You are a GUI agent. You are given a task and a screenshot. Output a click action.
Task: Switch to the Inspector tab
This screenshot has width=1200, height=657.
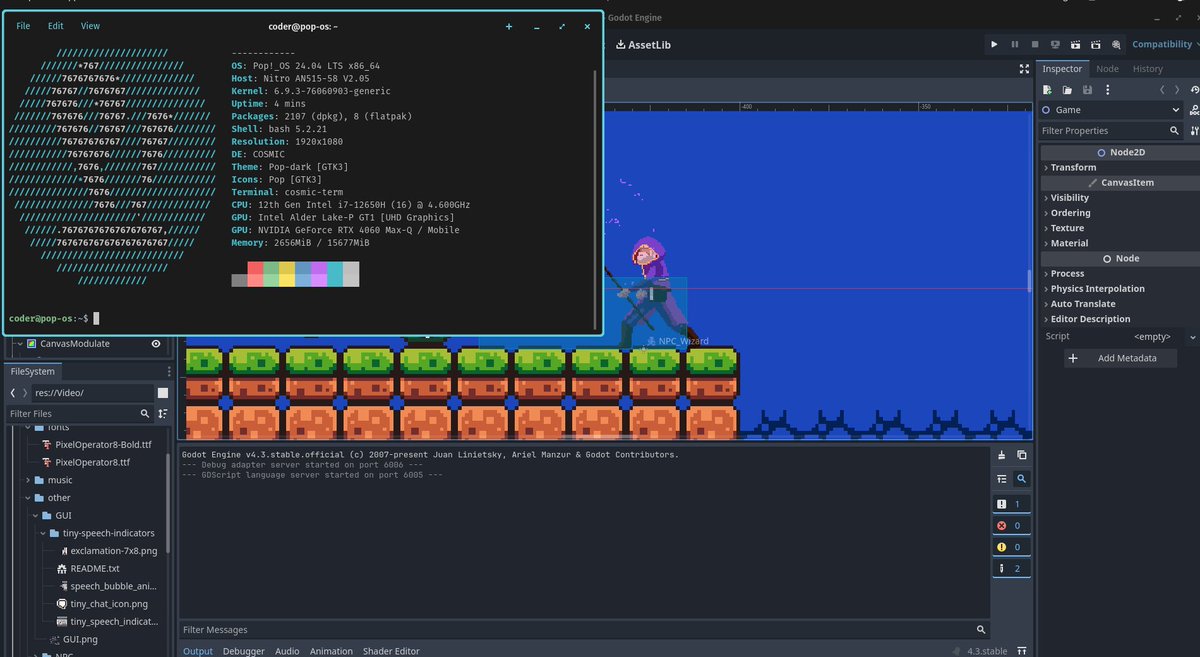click(1062, 69)
